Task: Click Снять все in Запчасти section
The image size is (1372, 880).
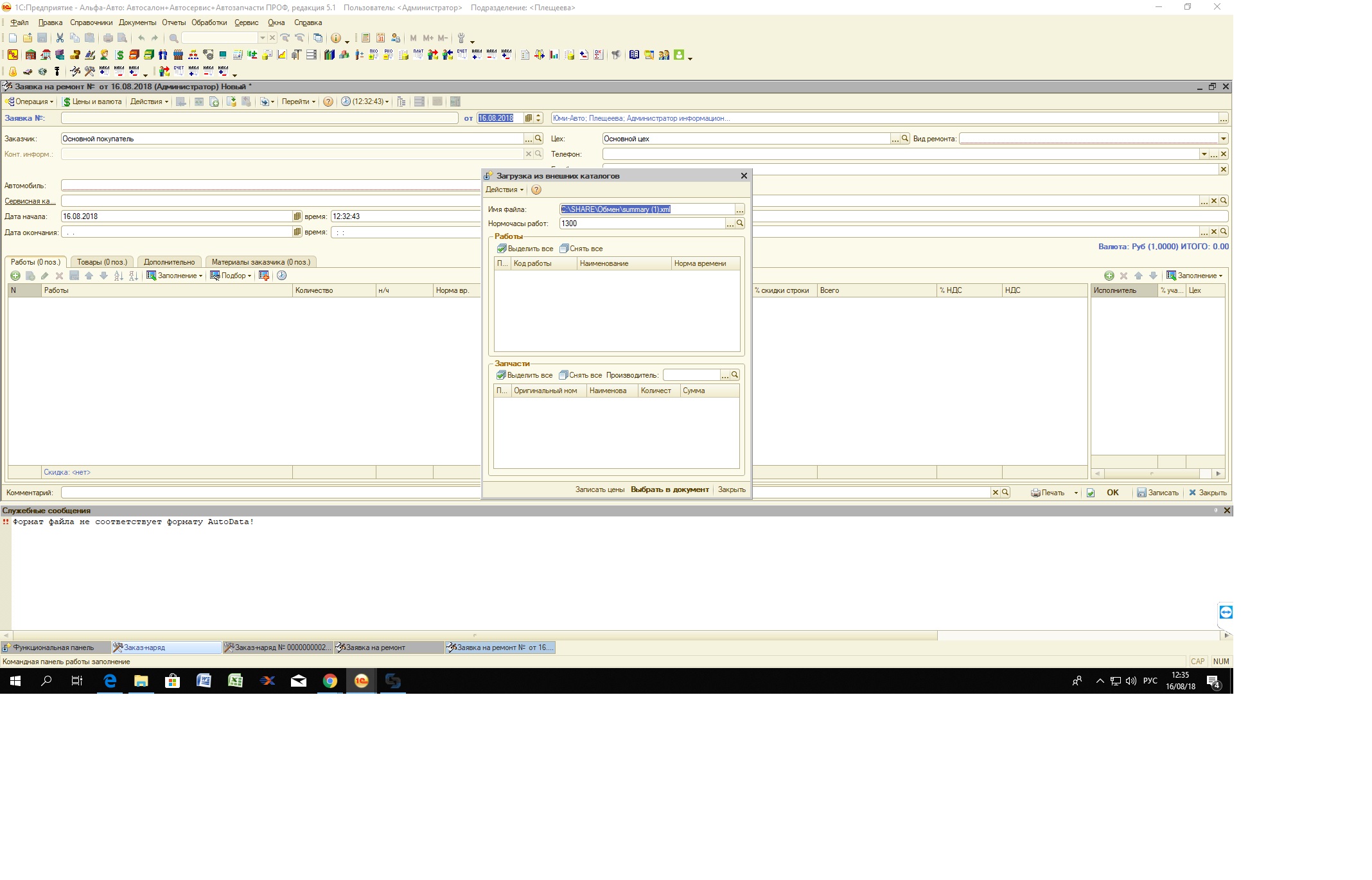Action: tap(581, 375)
